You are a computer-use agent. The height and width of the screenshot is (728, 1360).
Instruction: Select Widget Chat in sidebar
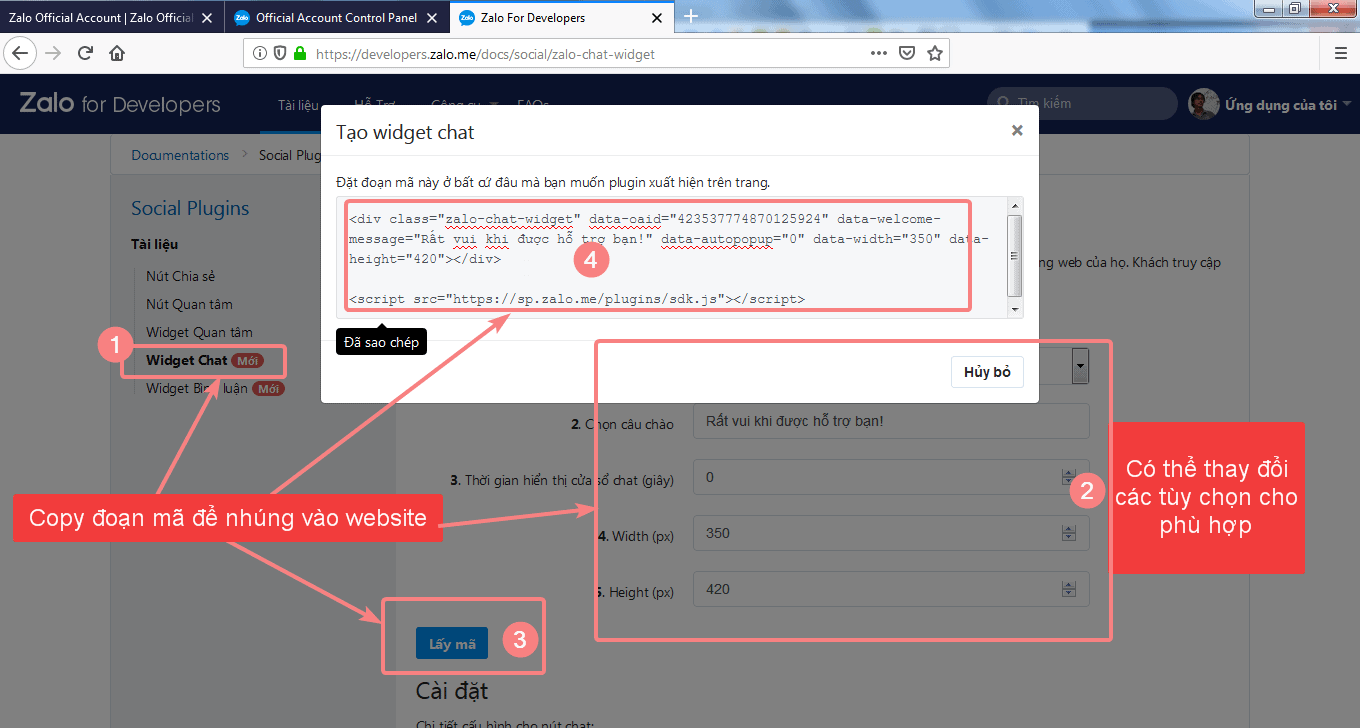pos(187,360)
